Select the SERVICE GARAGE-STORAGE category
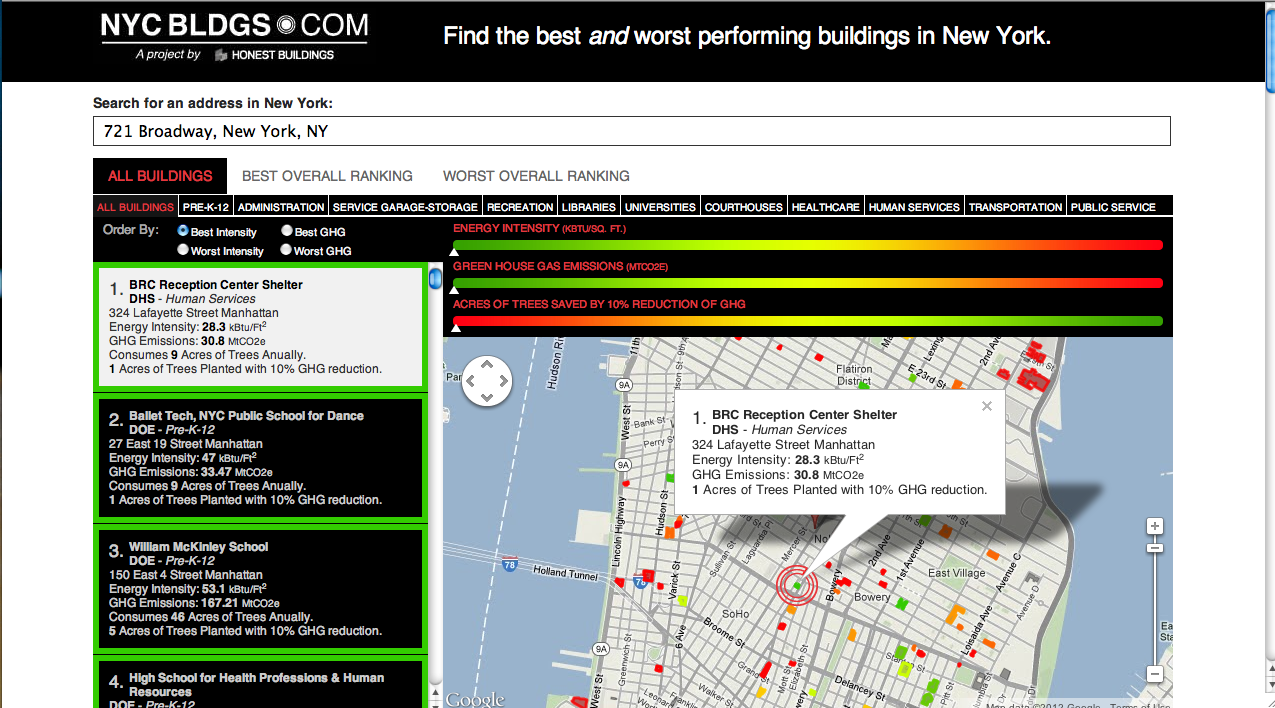Image resolution: width=1275 pixels, height=708 pixels. 405,207
